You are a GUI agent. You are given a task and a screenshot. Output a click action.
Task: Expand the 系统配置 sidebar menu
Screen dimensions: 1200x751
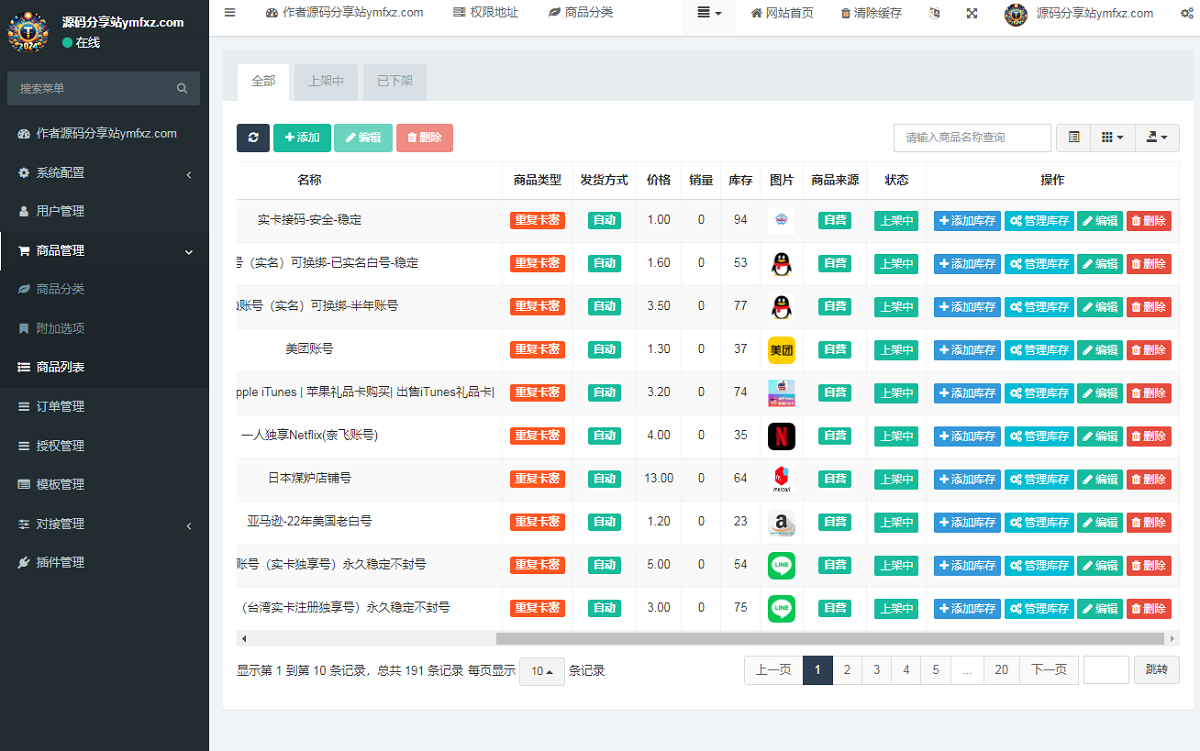pyautogui.click(x=104, y=173)
